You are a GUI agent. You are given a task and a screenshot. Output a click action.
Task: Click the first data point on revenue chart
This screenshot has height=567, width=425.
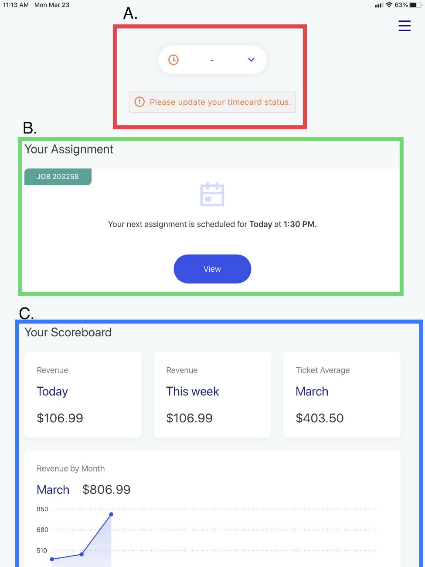tap(52, 559)
